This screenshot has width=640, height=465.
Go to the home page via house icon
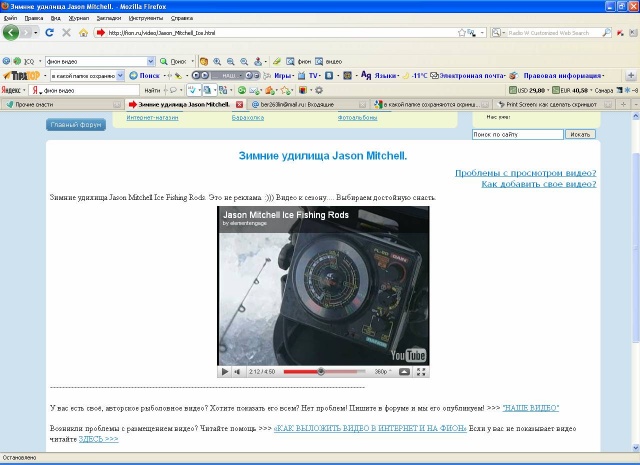click(84, 32)
